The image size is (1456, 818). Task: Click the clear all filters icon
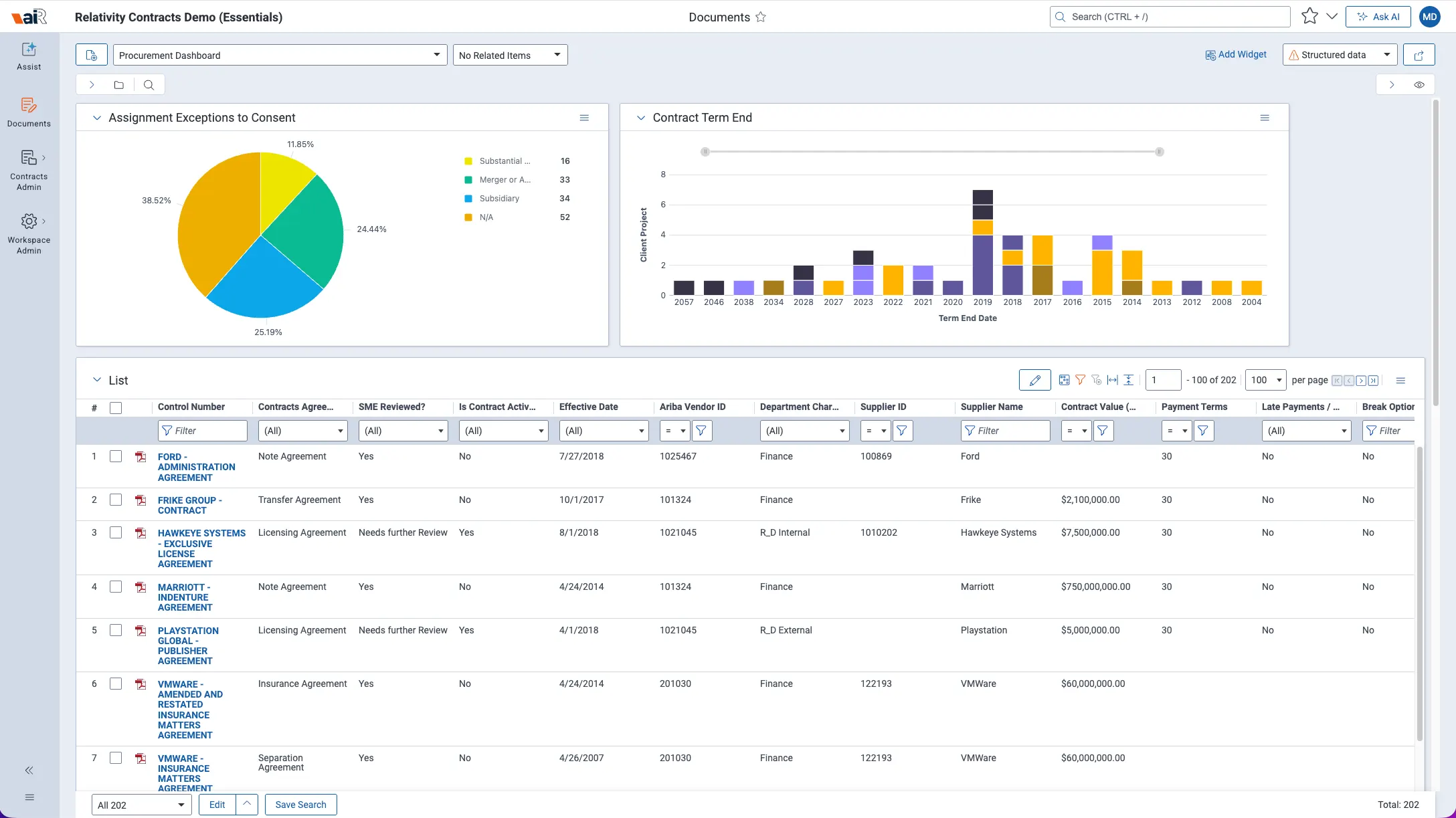tap(1096, 380)
